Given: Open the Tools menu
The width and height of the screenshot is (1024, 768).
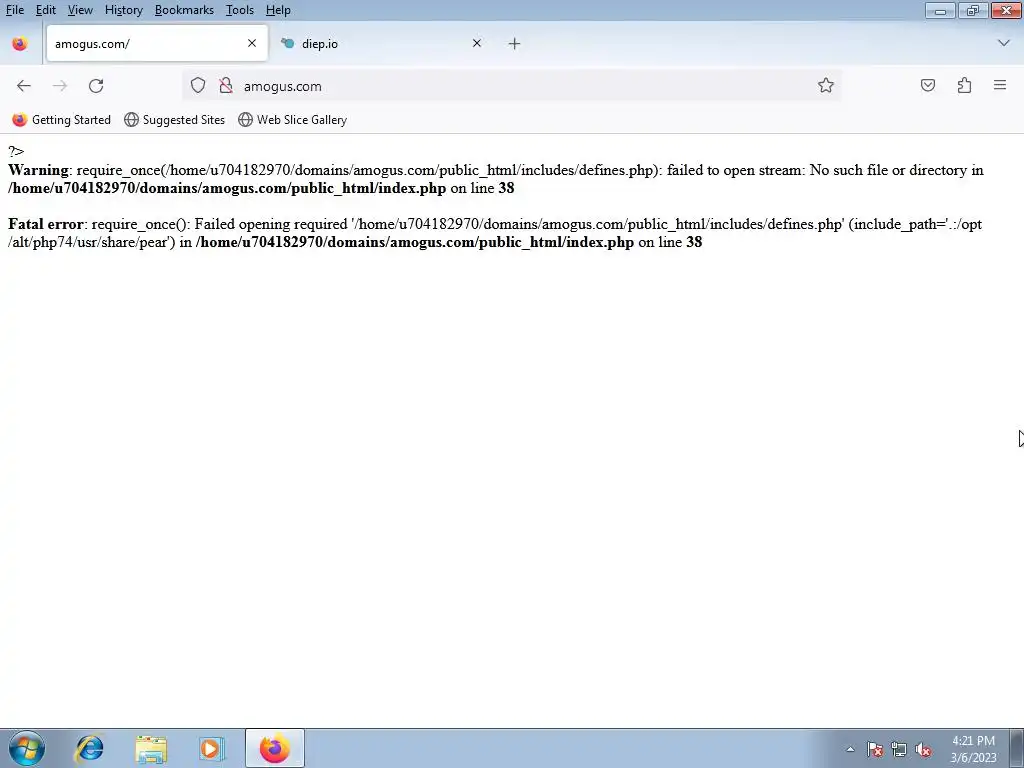Looking at the screenshot, I should click(240, 10).
